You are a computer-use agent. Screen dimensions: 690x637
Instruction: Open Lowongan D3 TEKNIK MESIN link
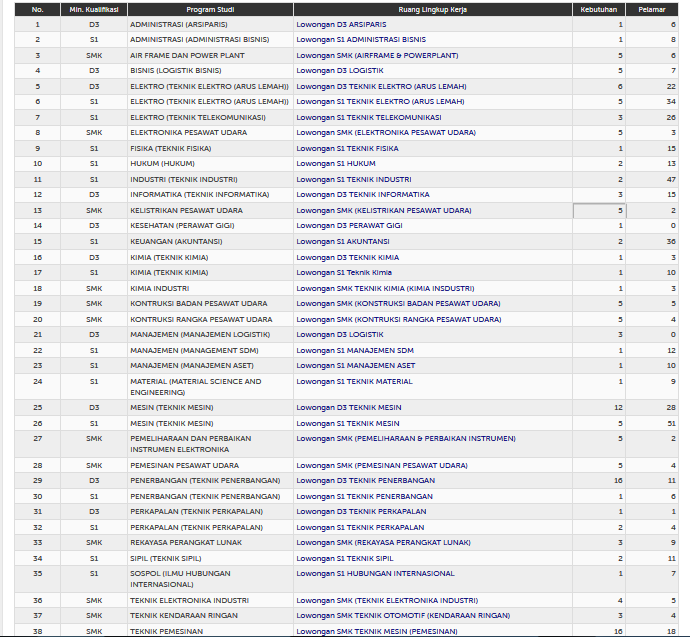(x=349, y=408)
